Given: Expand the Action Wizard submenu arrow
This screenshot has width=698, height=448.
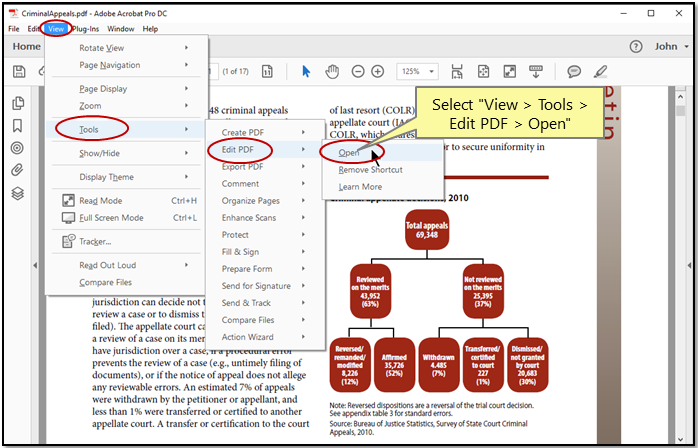Looking at the screenshot, I should tap(303, 337).
